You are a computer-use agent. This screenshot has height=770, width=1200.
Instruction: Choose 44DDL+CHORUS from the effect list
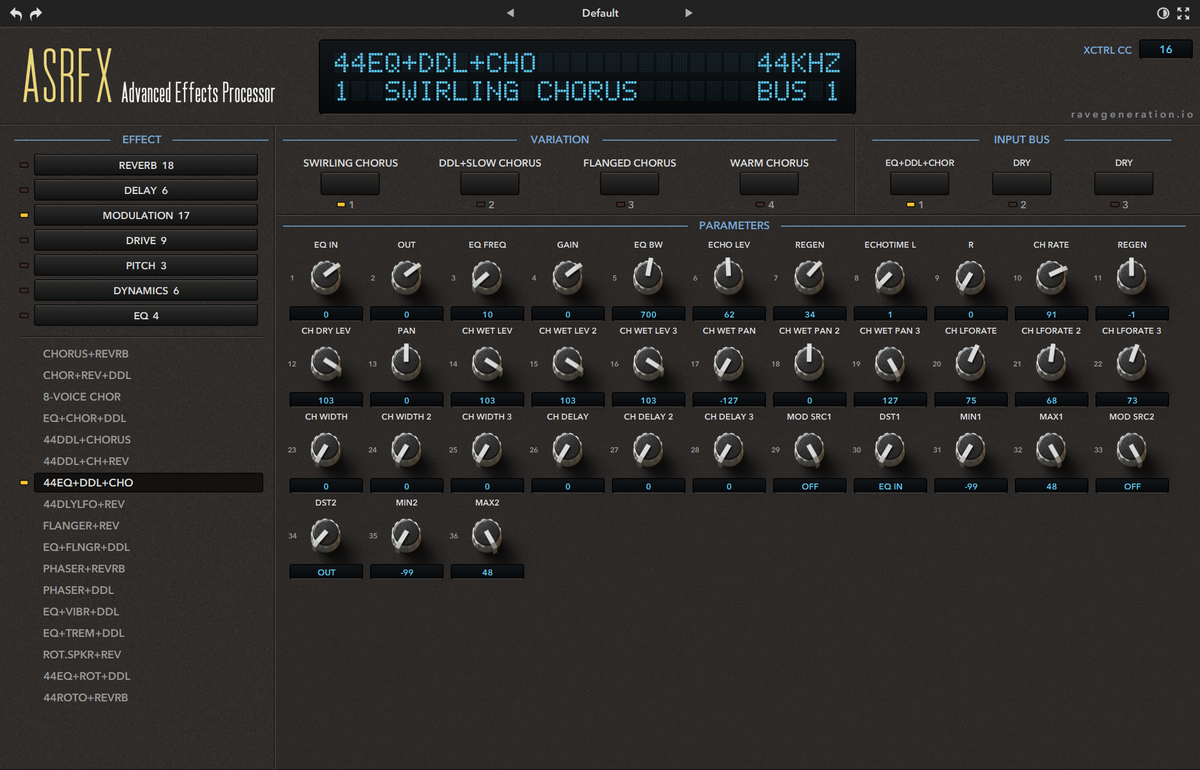87,440
